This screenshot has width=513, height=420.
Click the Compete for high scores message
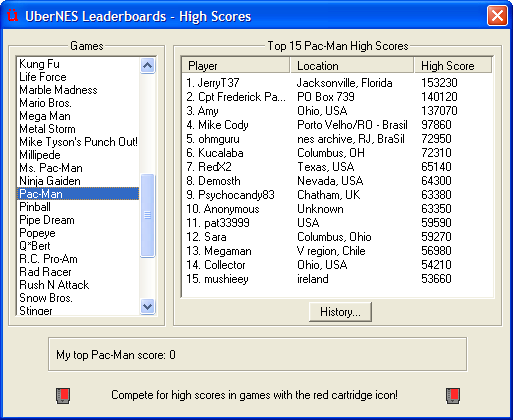coord(254,395)
